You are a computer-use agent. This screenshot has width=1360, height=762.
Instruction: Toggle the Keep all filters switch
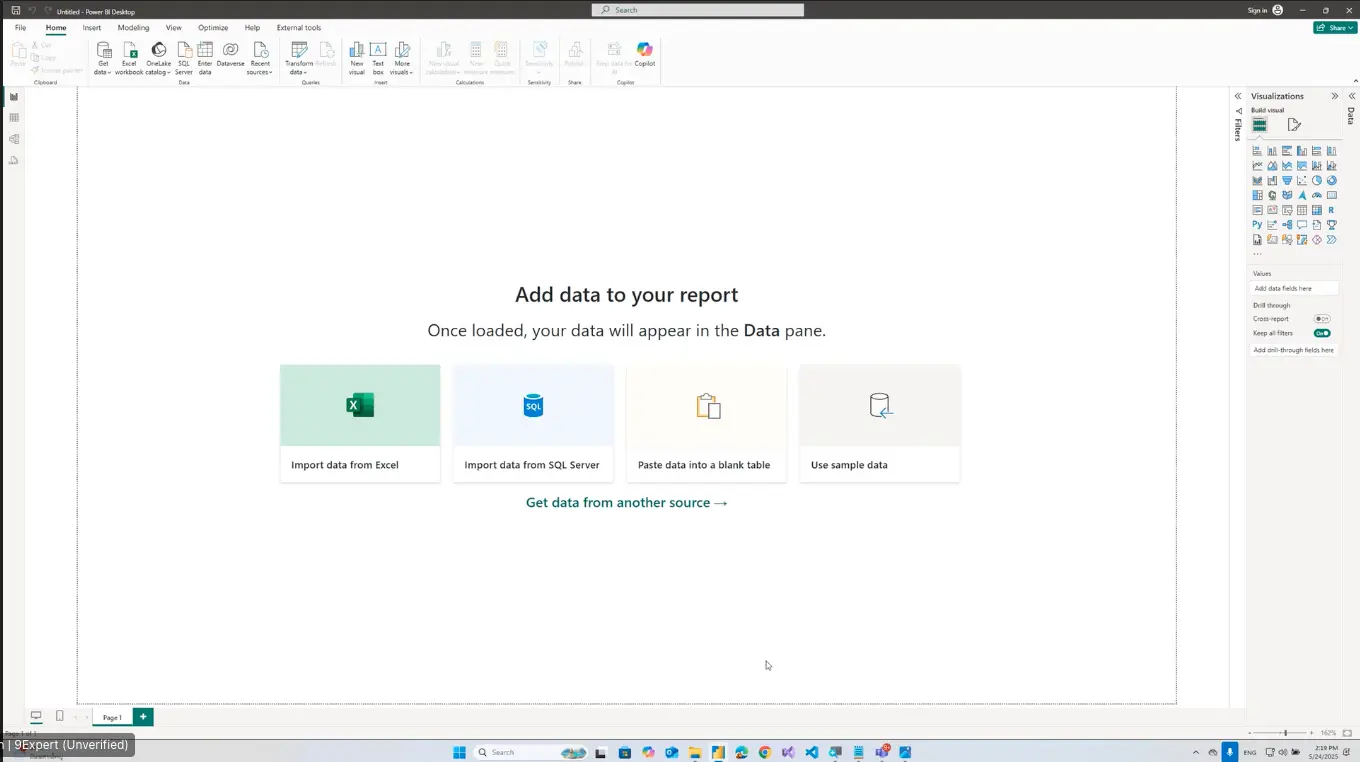1322,333
